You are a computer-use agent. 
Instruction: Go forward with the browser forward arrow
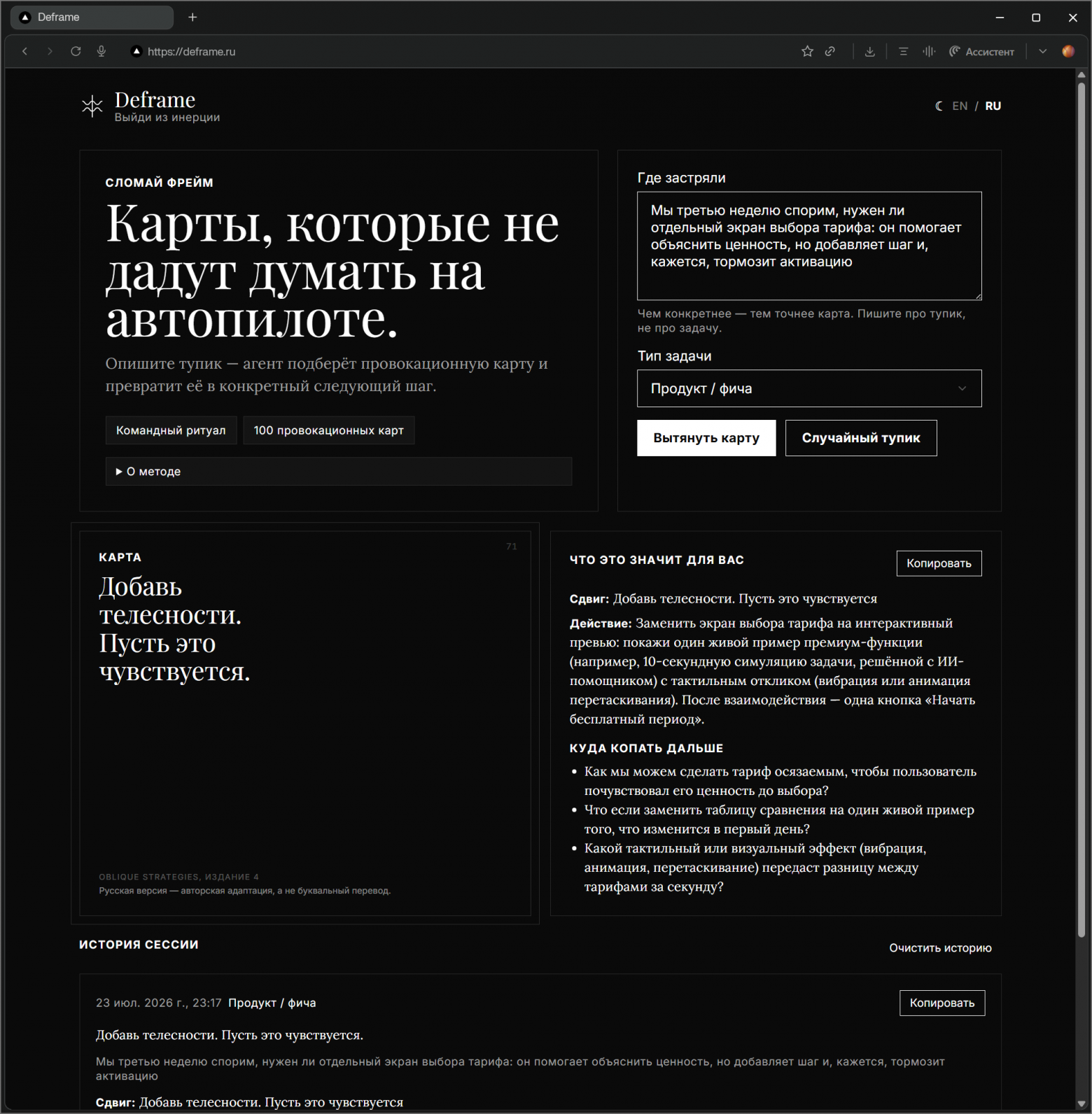[x=50, y=51]
